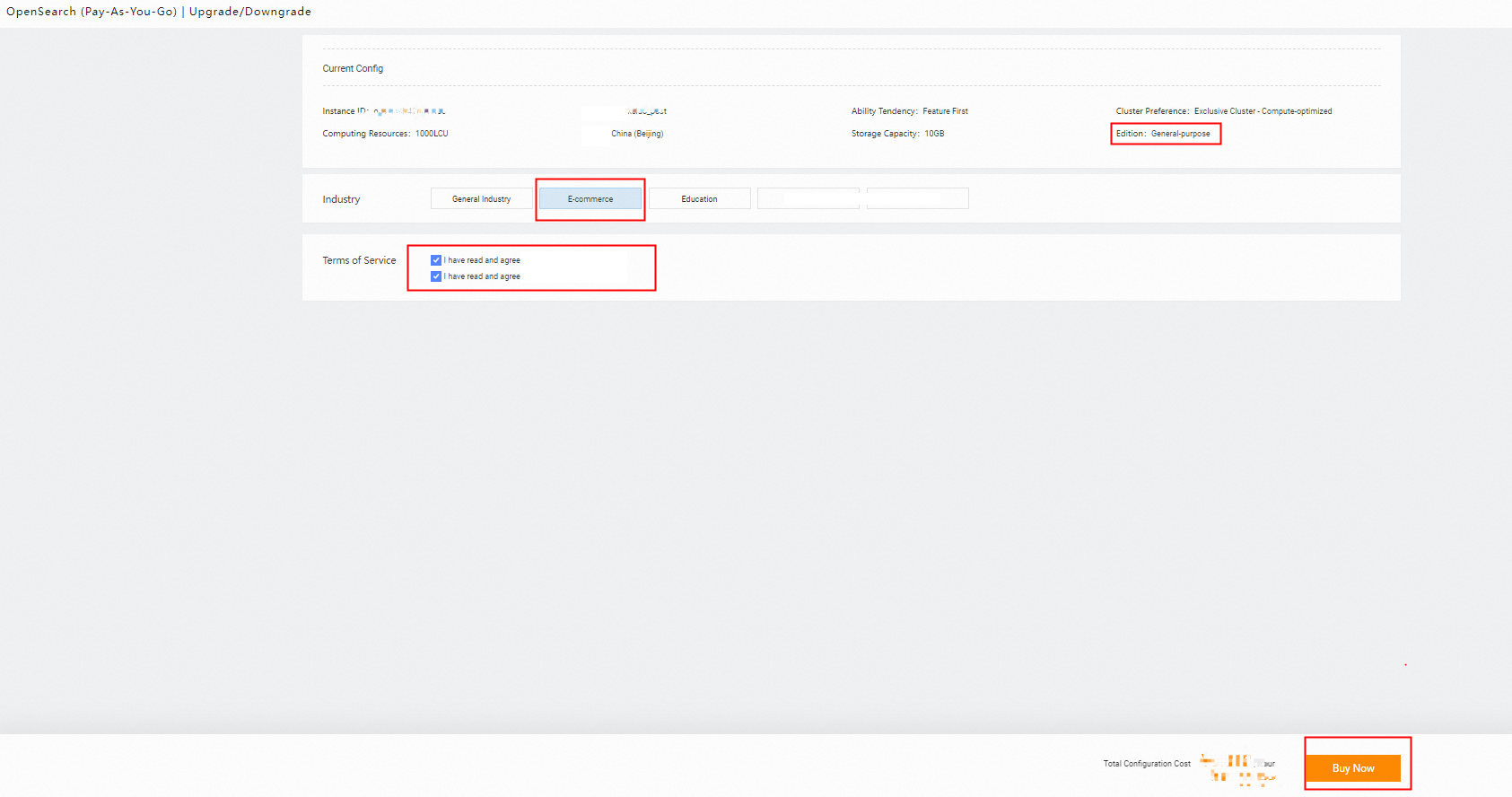The image size is (1512, 797).
Task: Click the 'Total Configuration Cost' label
Action: pos(1147,764)
